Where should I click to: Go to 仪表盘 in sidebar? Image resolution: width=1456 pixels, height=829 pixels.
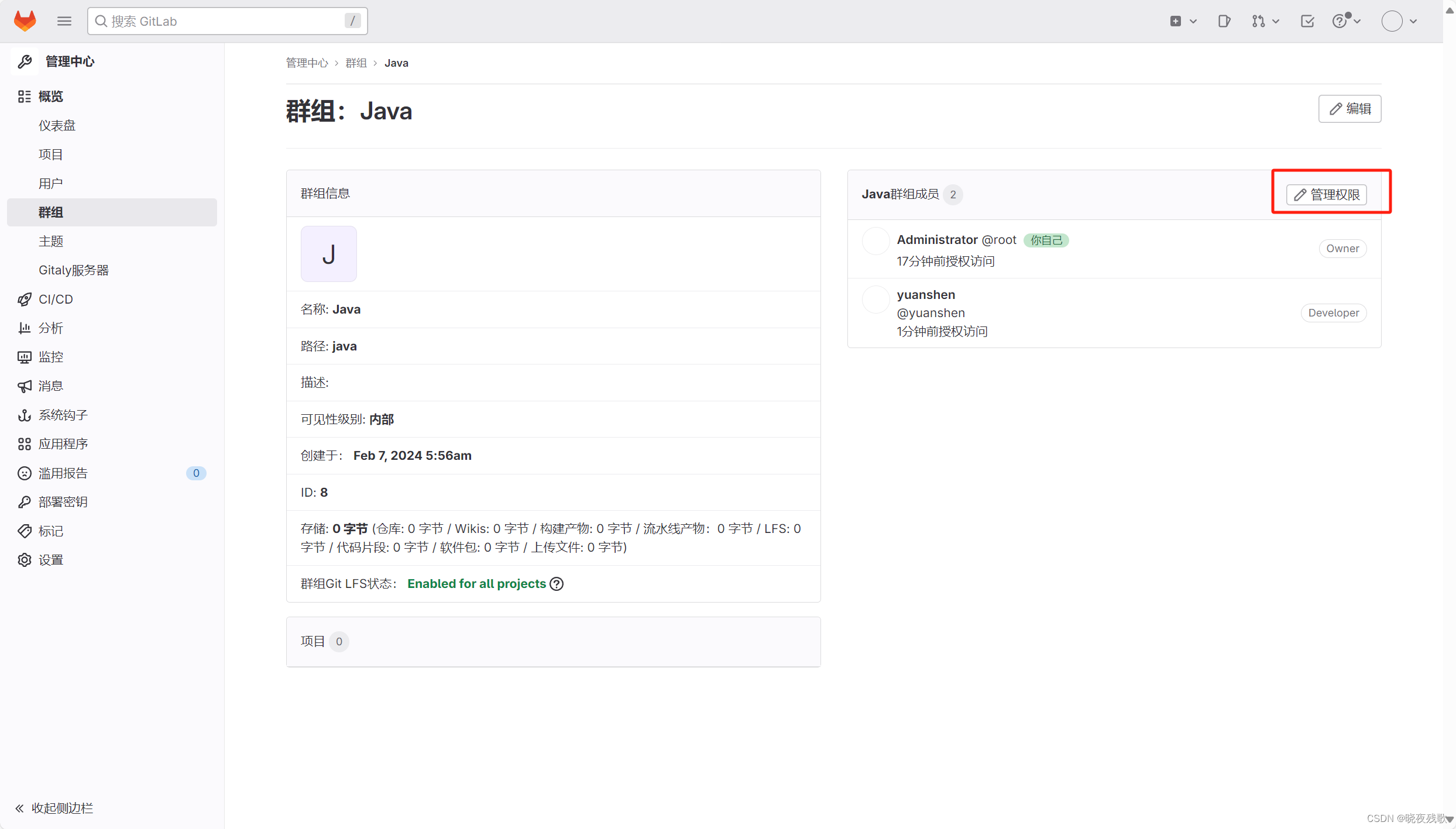pos(57,125)
